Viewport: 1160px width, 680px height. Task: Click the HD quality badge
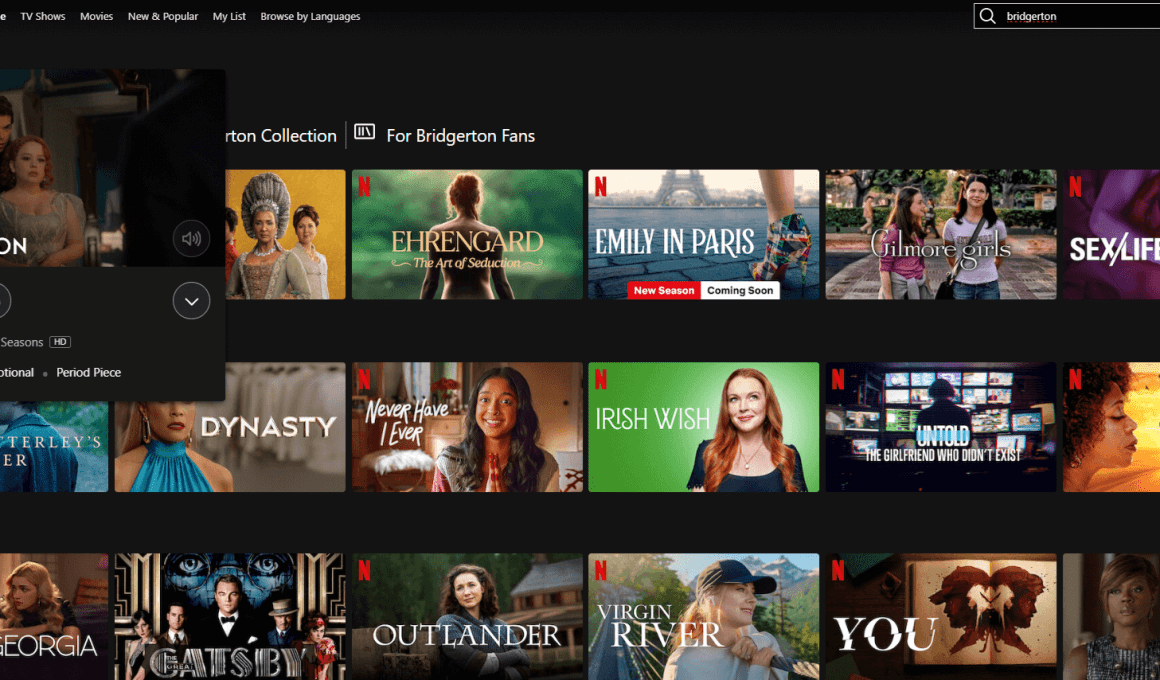pyautogui.click(x=60, y=342)
